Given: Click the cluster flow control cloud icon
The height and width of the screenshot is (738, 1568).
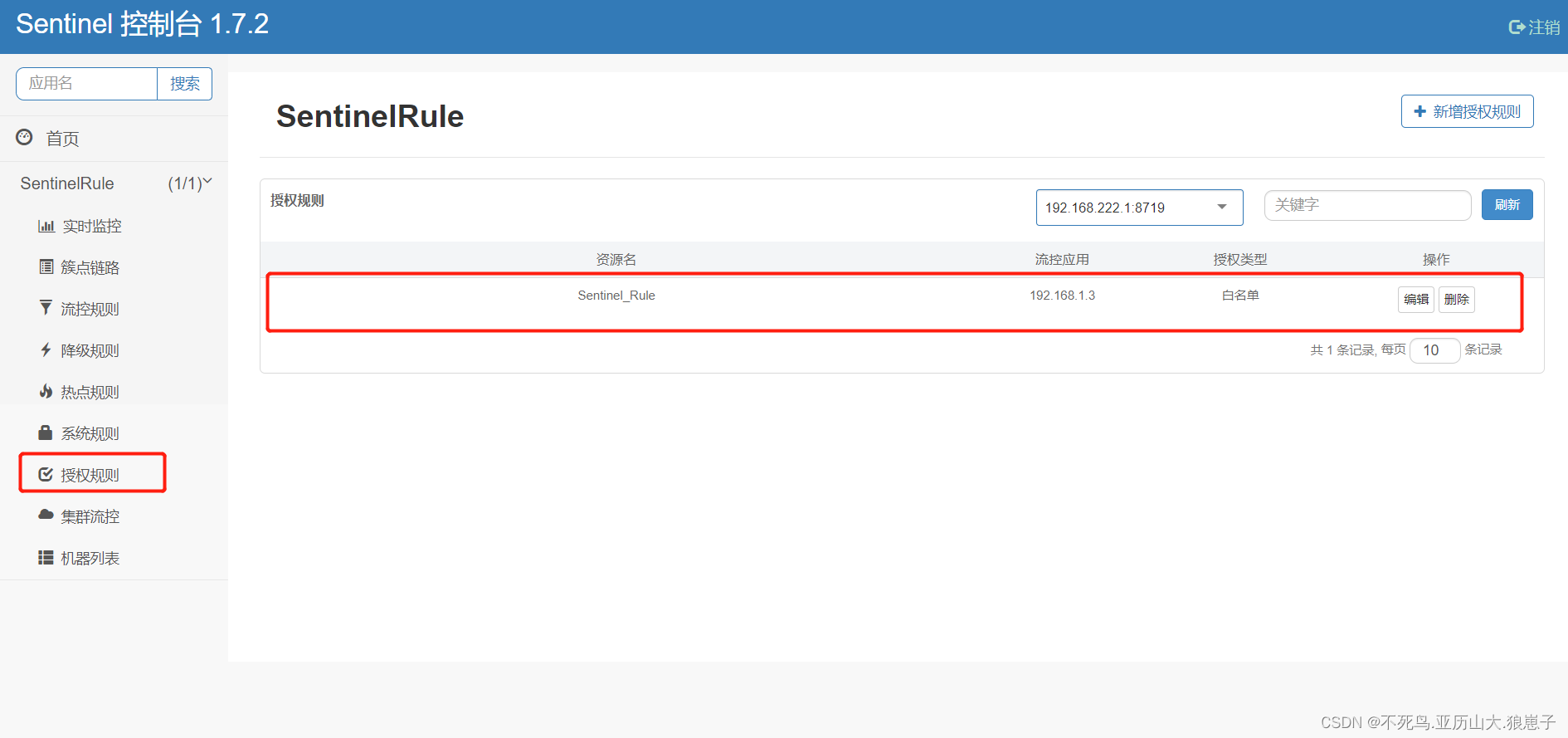Looking at the screenshot, I should 46,515.
